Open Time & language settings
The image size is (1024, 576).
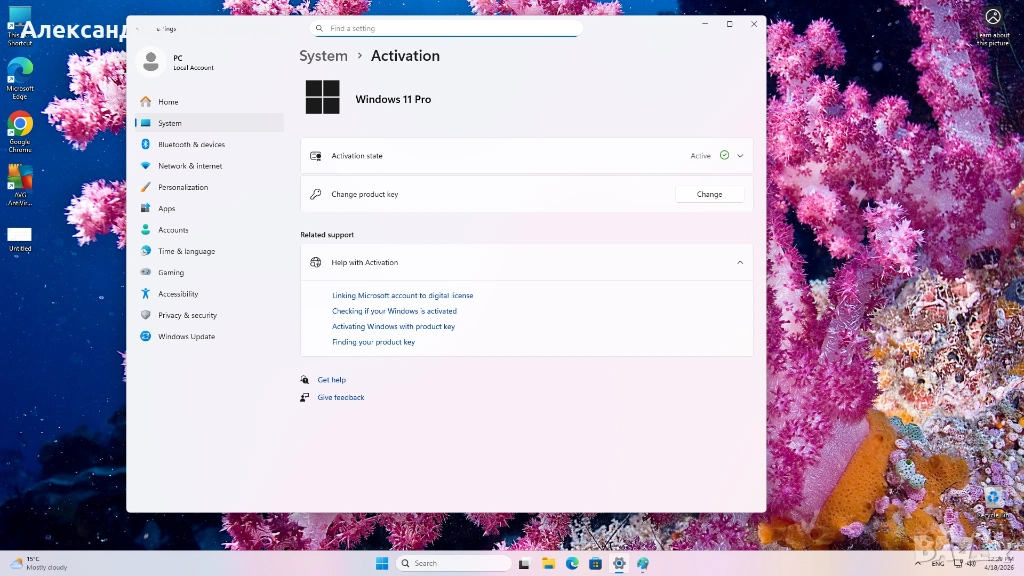(x=186, y=251)
